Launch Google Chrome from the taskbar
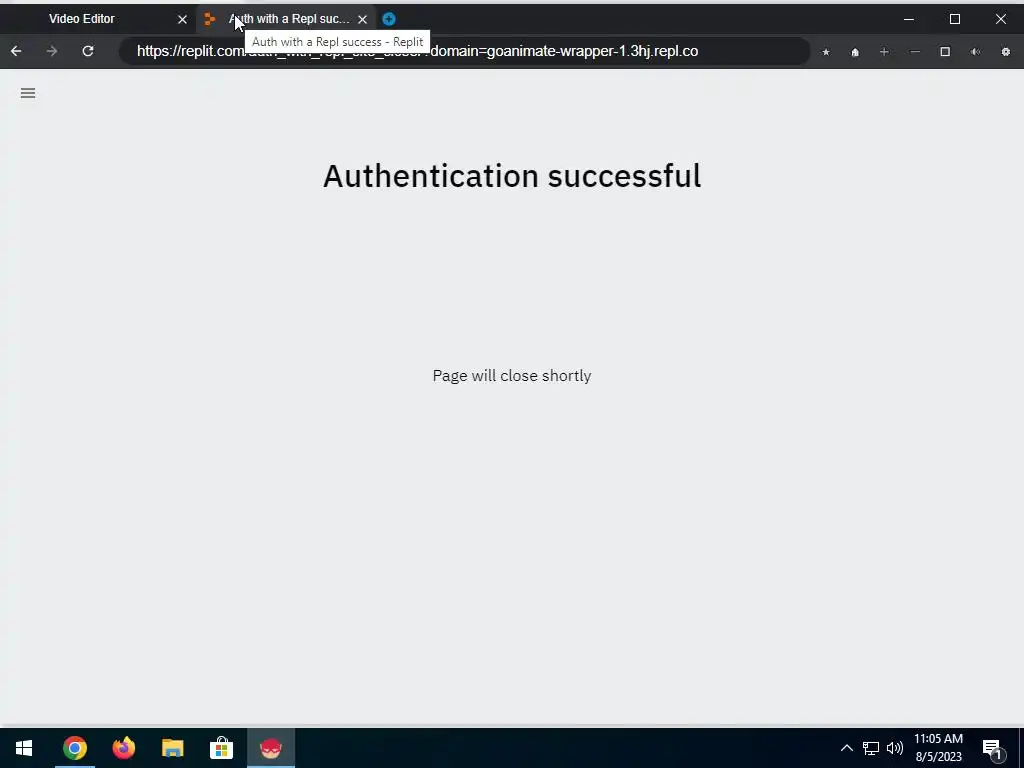 tap(74, 748)
